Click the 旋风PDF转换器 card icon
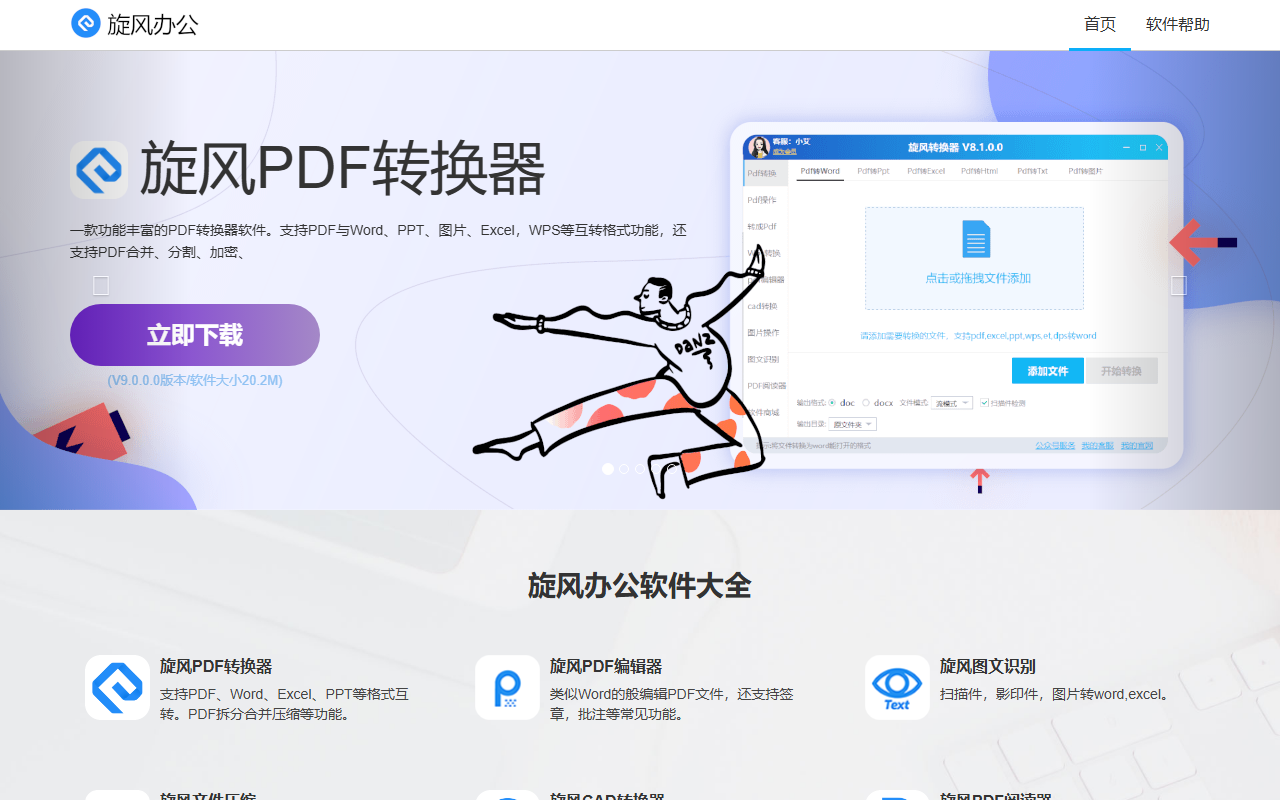The width and height of the screenshot is (1280, 800). tap(117, 687)
